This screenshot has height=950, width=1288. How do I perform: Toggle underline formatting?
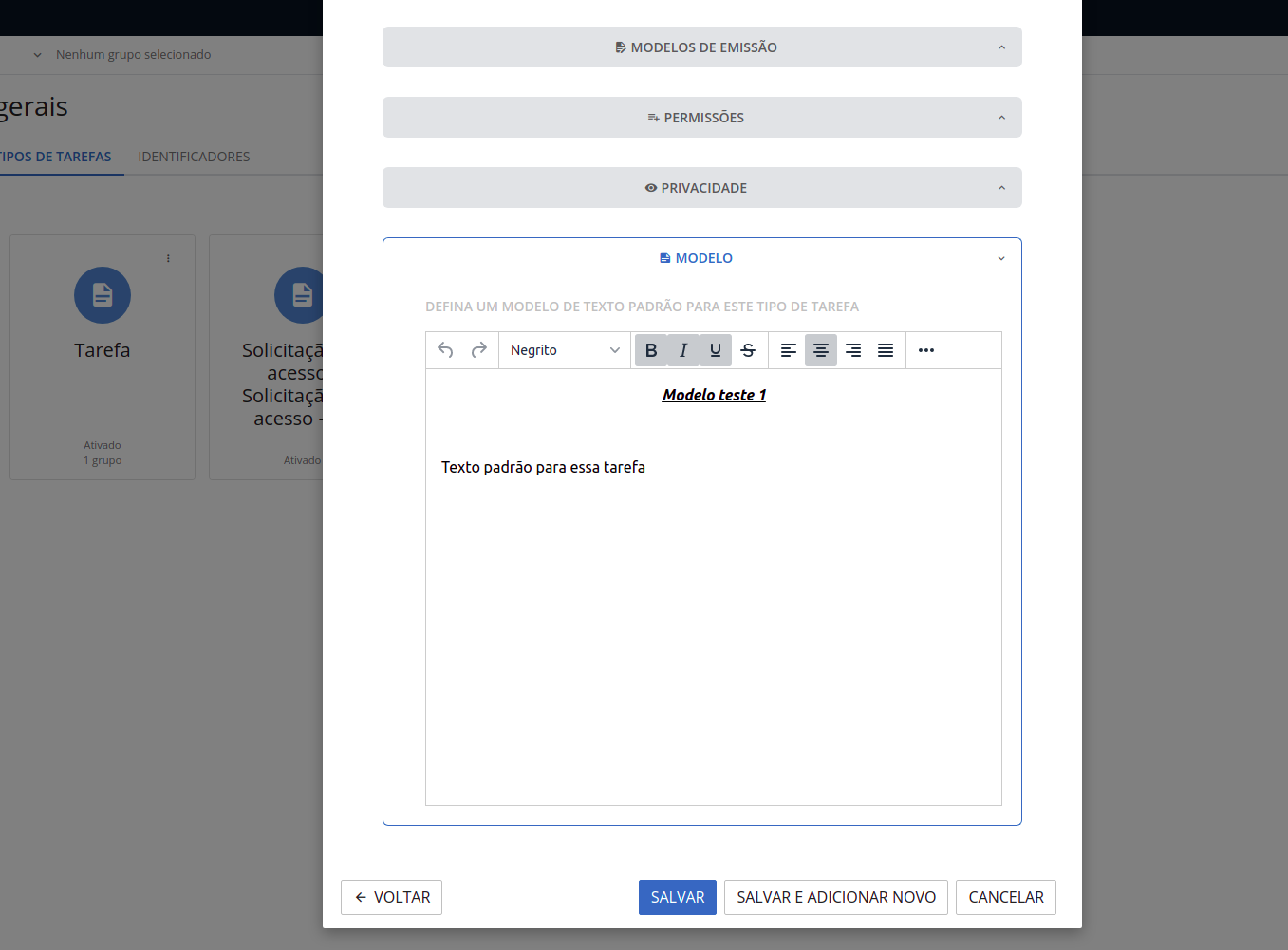click(716, 350)
